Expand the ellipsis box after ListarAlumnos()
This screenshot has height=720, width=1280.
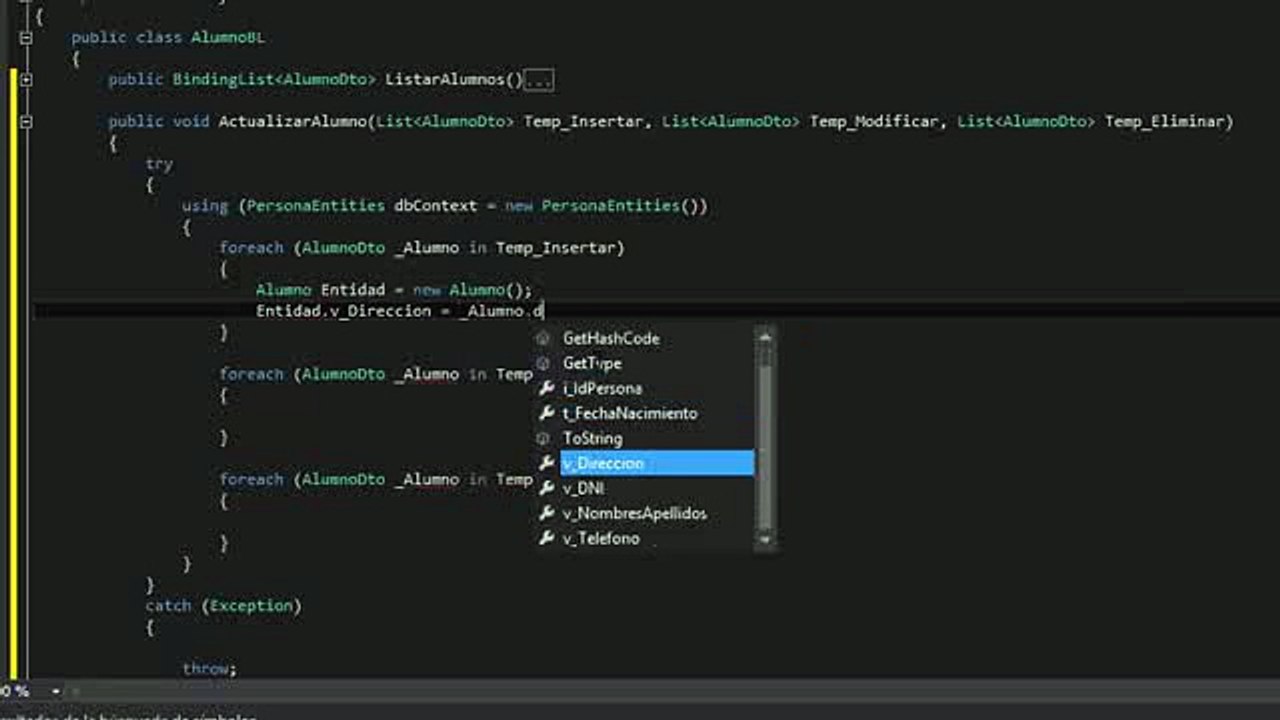tap(539, 80)
